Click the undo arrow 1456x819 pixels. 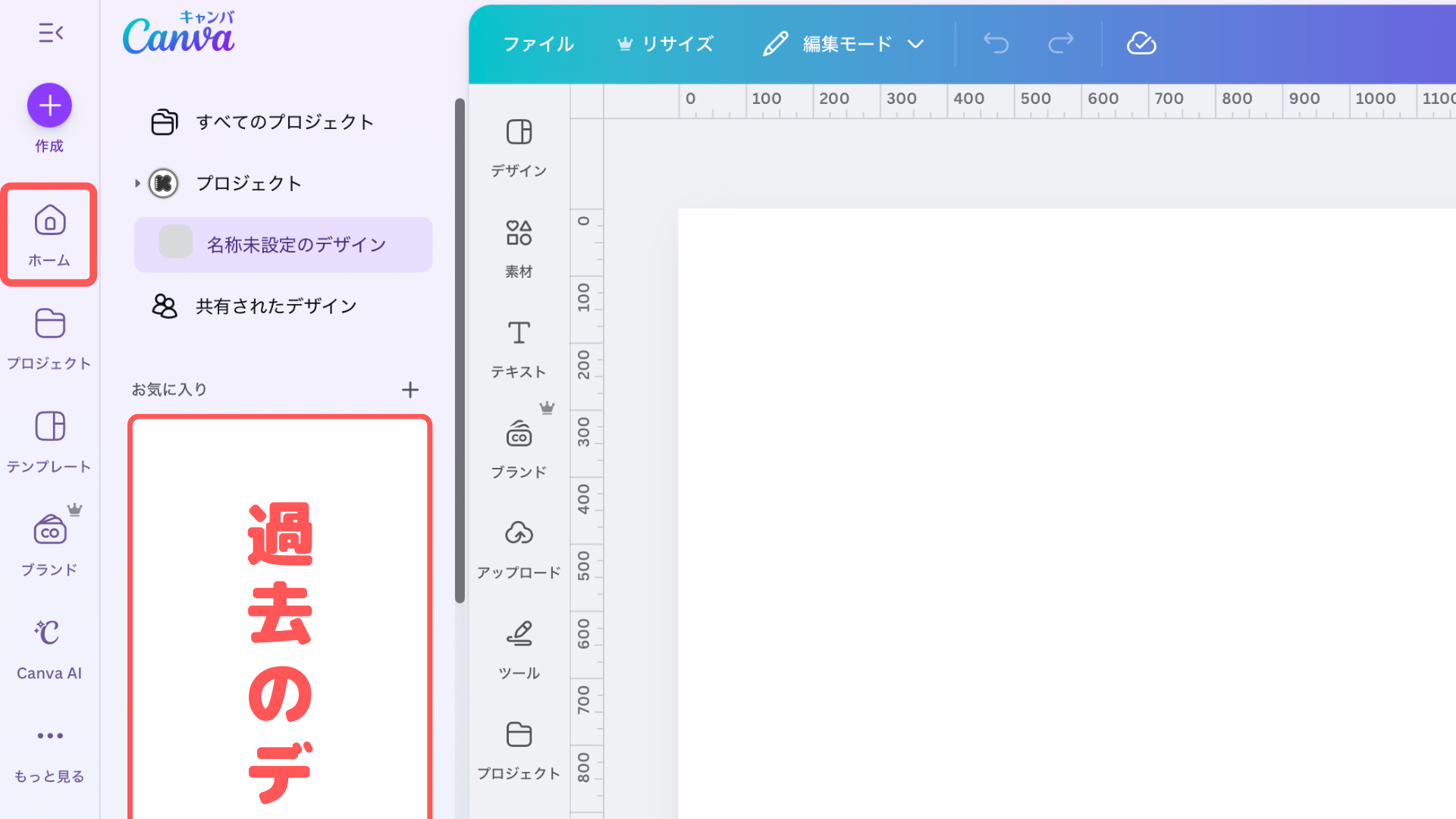tap(996, 43)
